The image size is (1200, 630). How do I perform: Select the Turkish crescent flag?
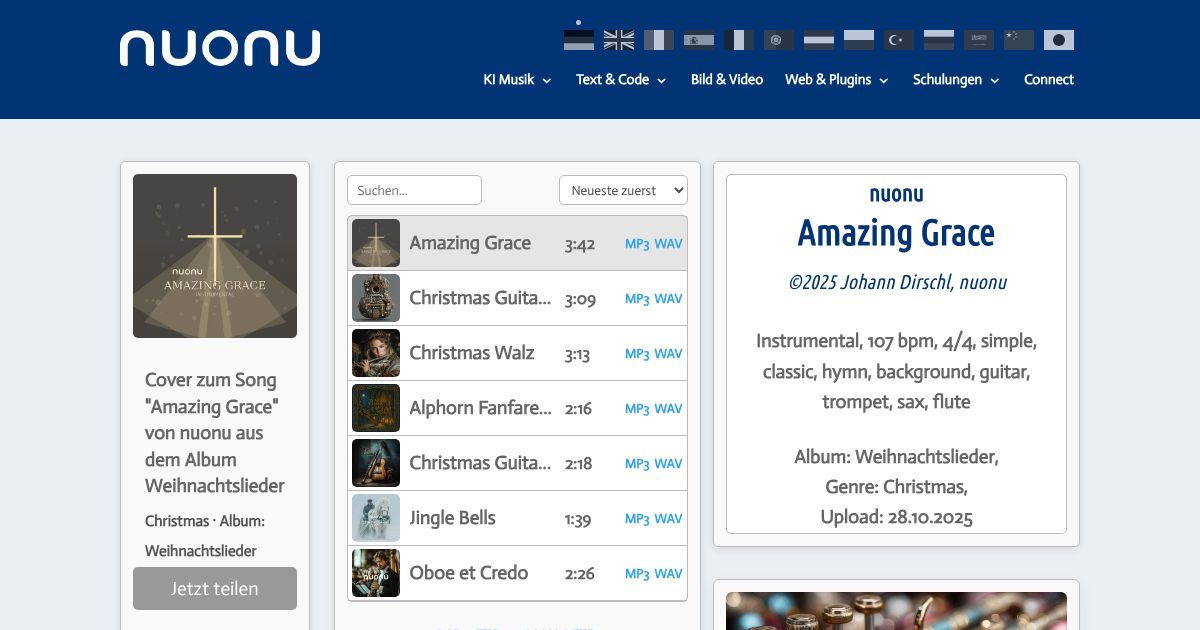[x=899, y=40]
